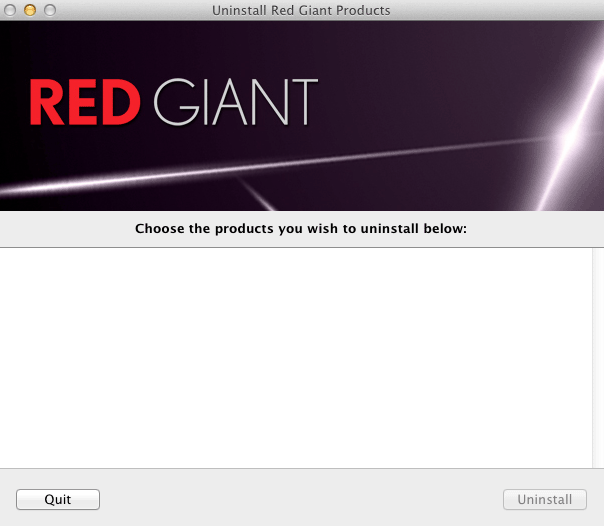Minimize the Uninstall Red Giant Products window
The width and height of the screenshot is (604, 526).
(x=30, y=10)
